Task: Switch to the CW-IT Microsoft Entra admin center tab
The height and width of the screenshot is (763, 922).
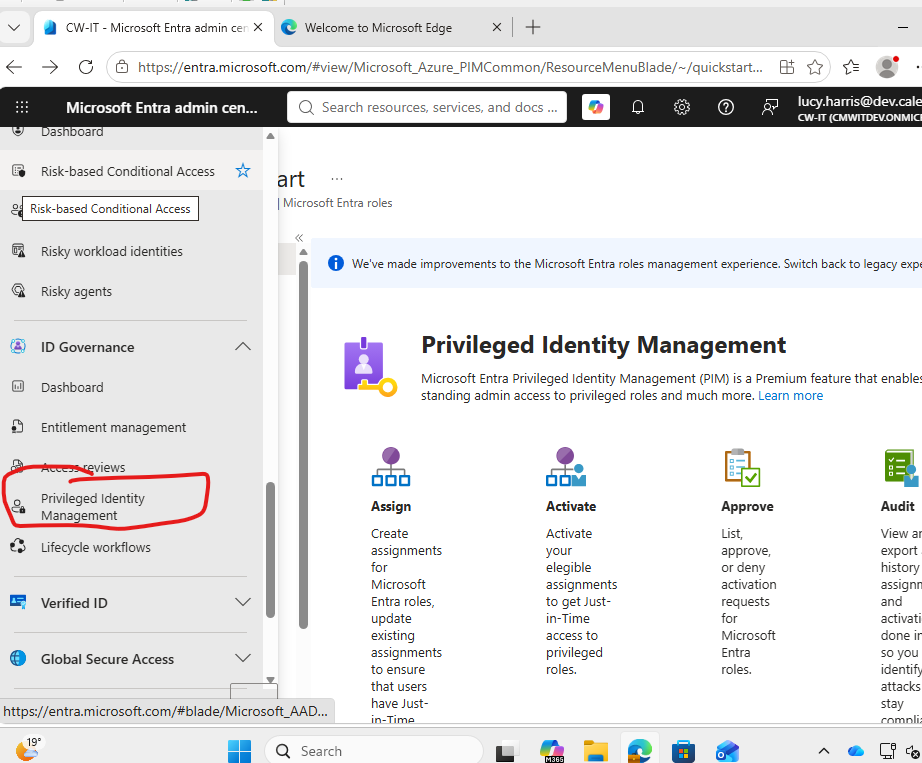Action: click(154, 28)
